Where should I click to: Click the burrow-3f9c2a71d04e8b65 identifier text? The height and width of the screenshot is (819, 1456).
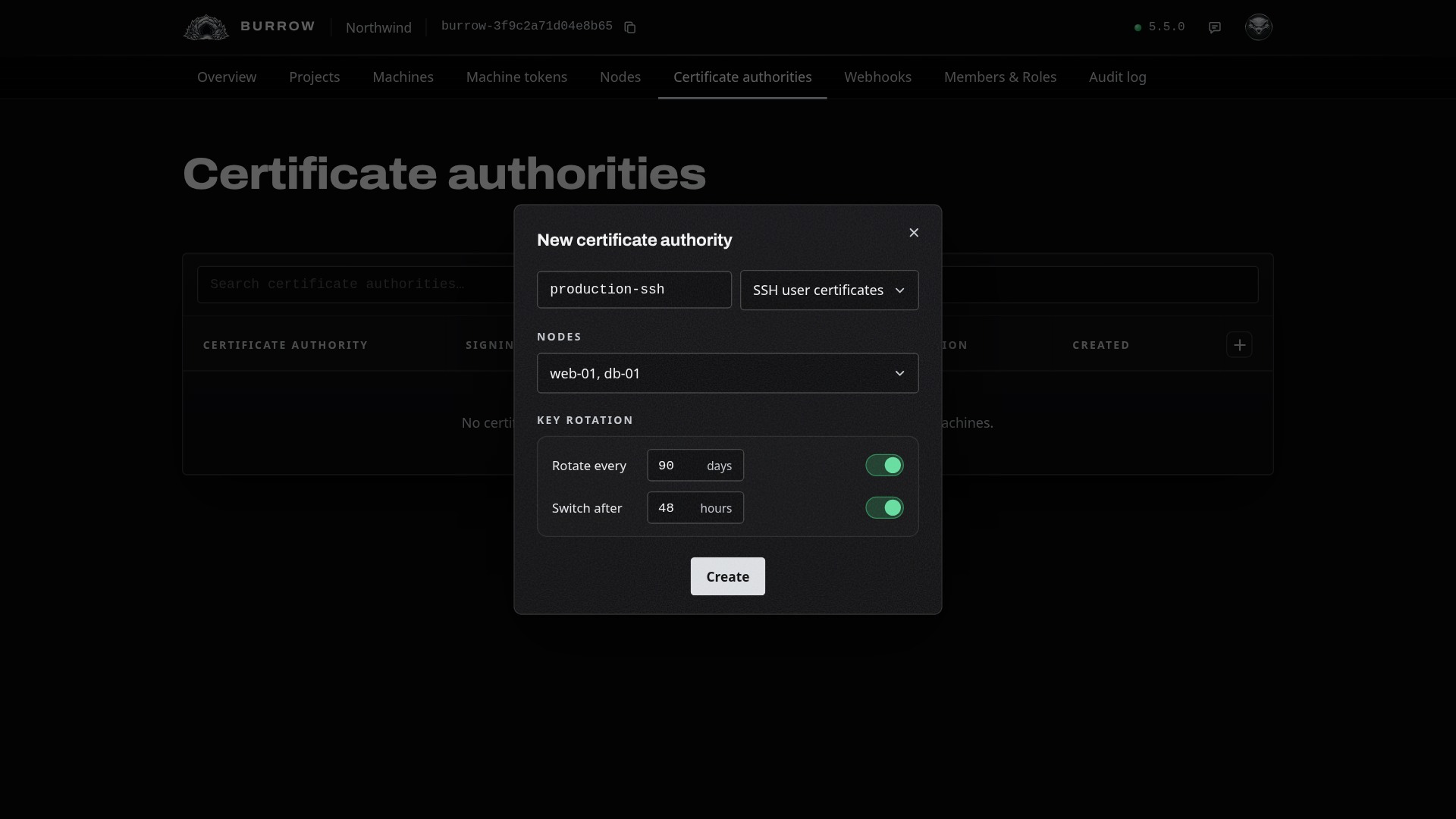pos(526,27)
